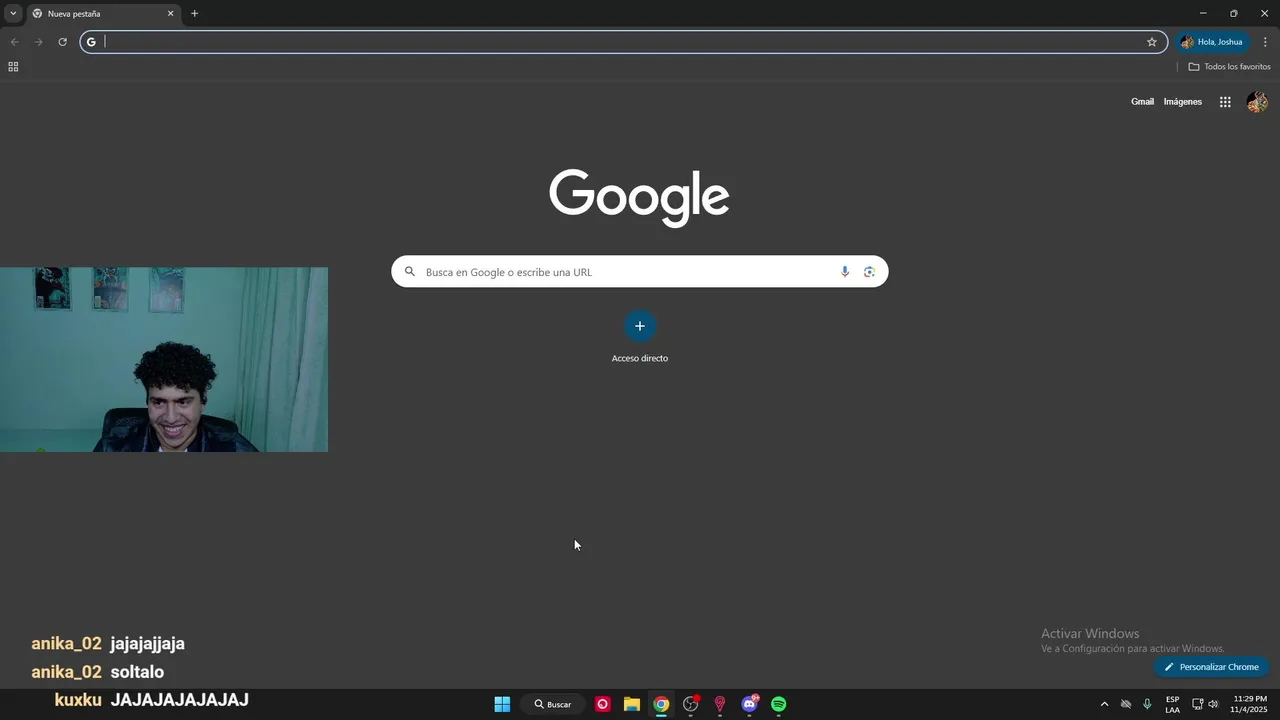Image resolution: width=1280 pixels, height=720 pixels.
Task: Open the clock and date 11:29 PM
Action: [1249, 704]
